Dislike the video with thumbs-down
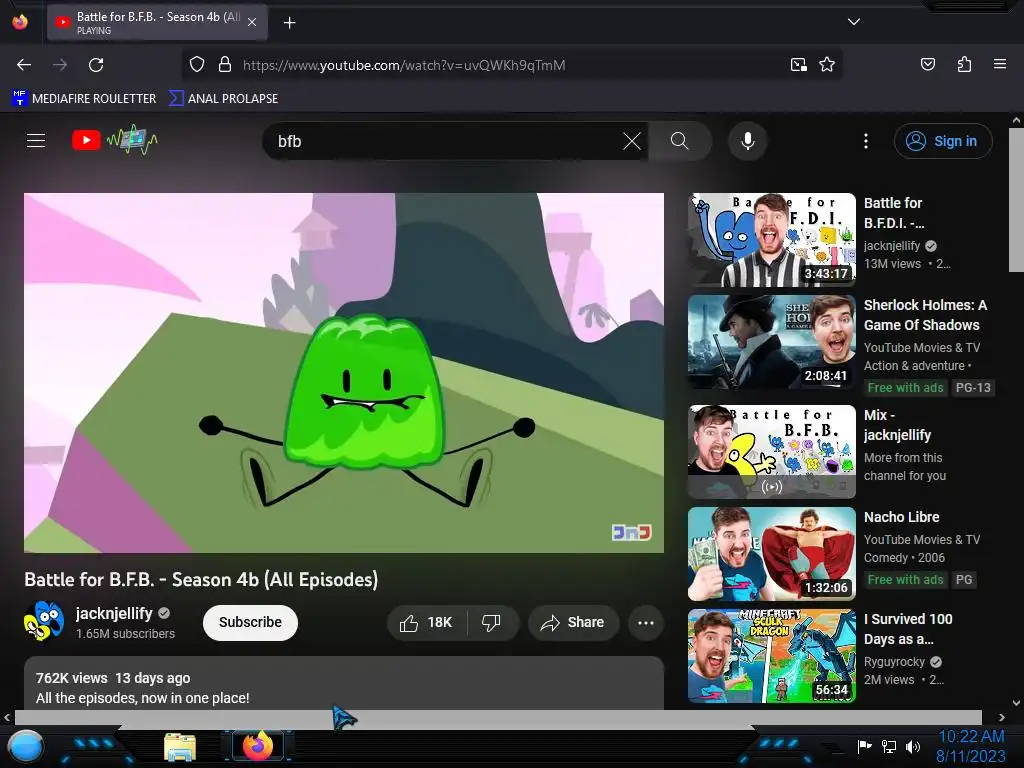 pyautogui.click(x=492, y=622)
